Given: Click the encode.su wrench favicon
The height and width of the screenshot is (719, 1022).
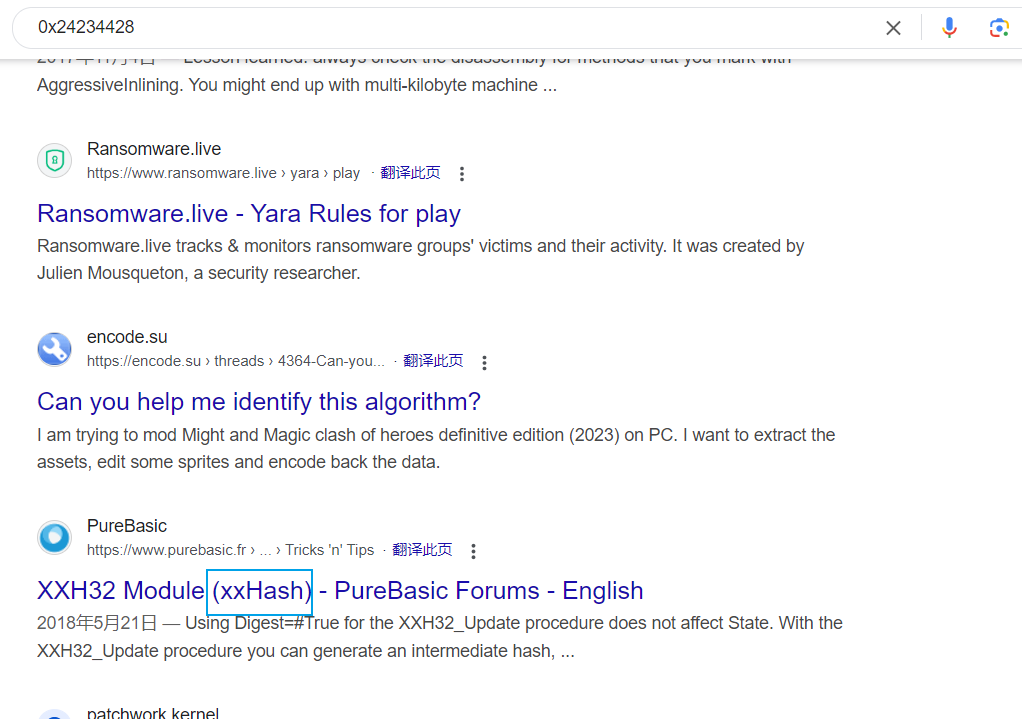Looking at the screenshot, I should point(55,349).
